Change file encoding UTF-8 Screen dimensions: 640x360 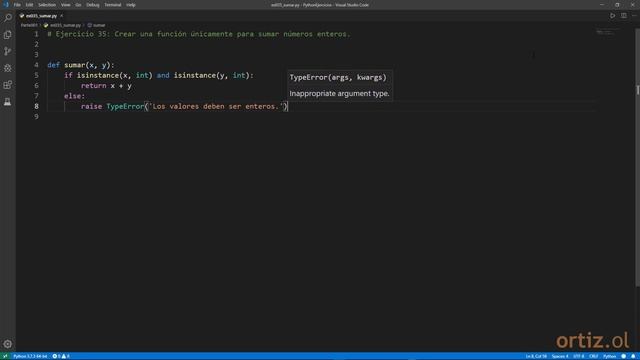(x=579, y=356)
